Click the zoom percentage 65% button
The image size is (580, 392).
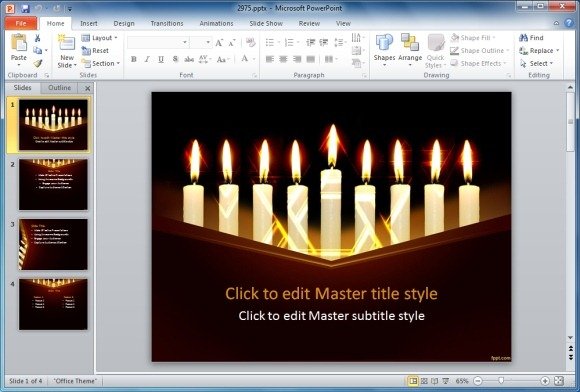[x=462, y=381]
